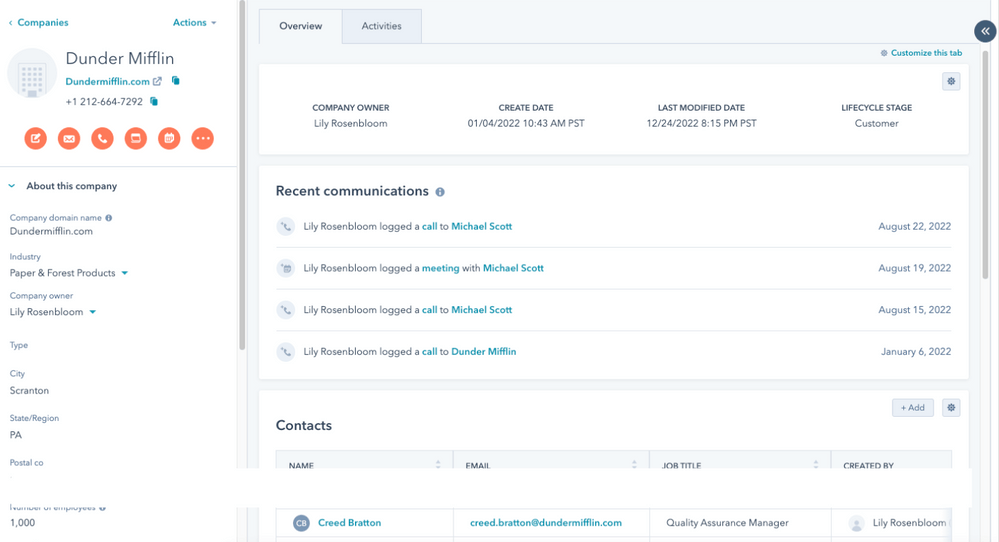The width and height of the screenshot is (999, 542).
Task: Collapse the About this company section
Action: [x=11, y=186]
